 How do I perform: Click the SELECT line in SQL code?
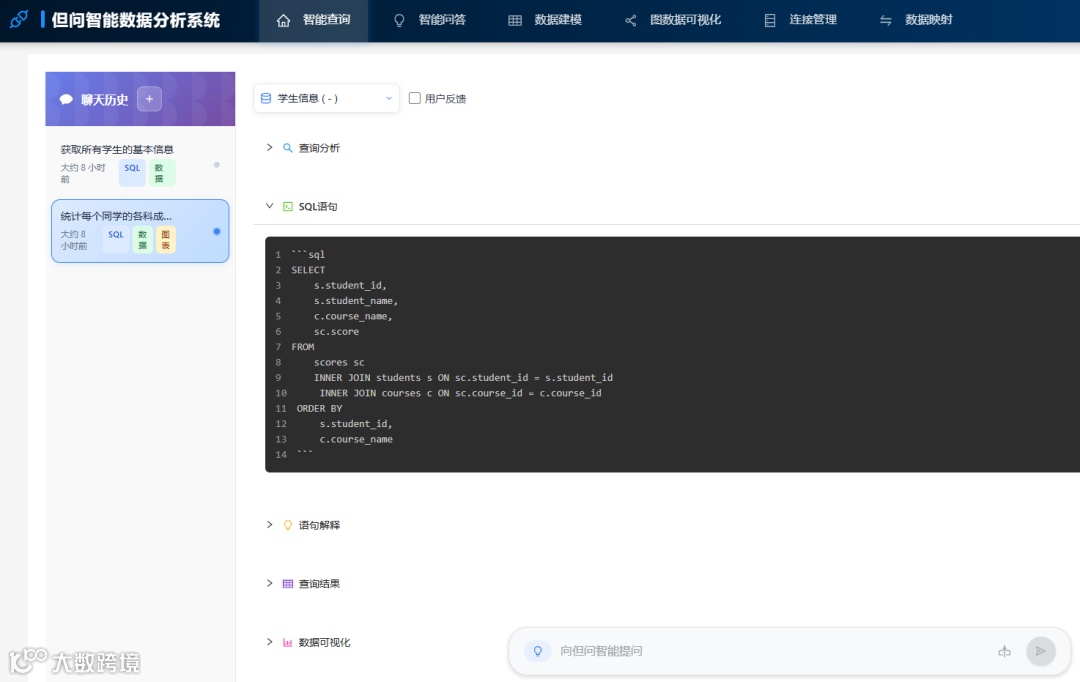[x=308, y=270]
